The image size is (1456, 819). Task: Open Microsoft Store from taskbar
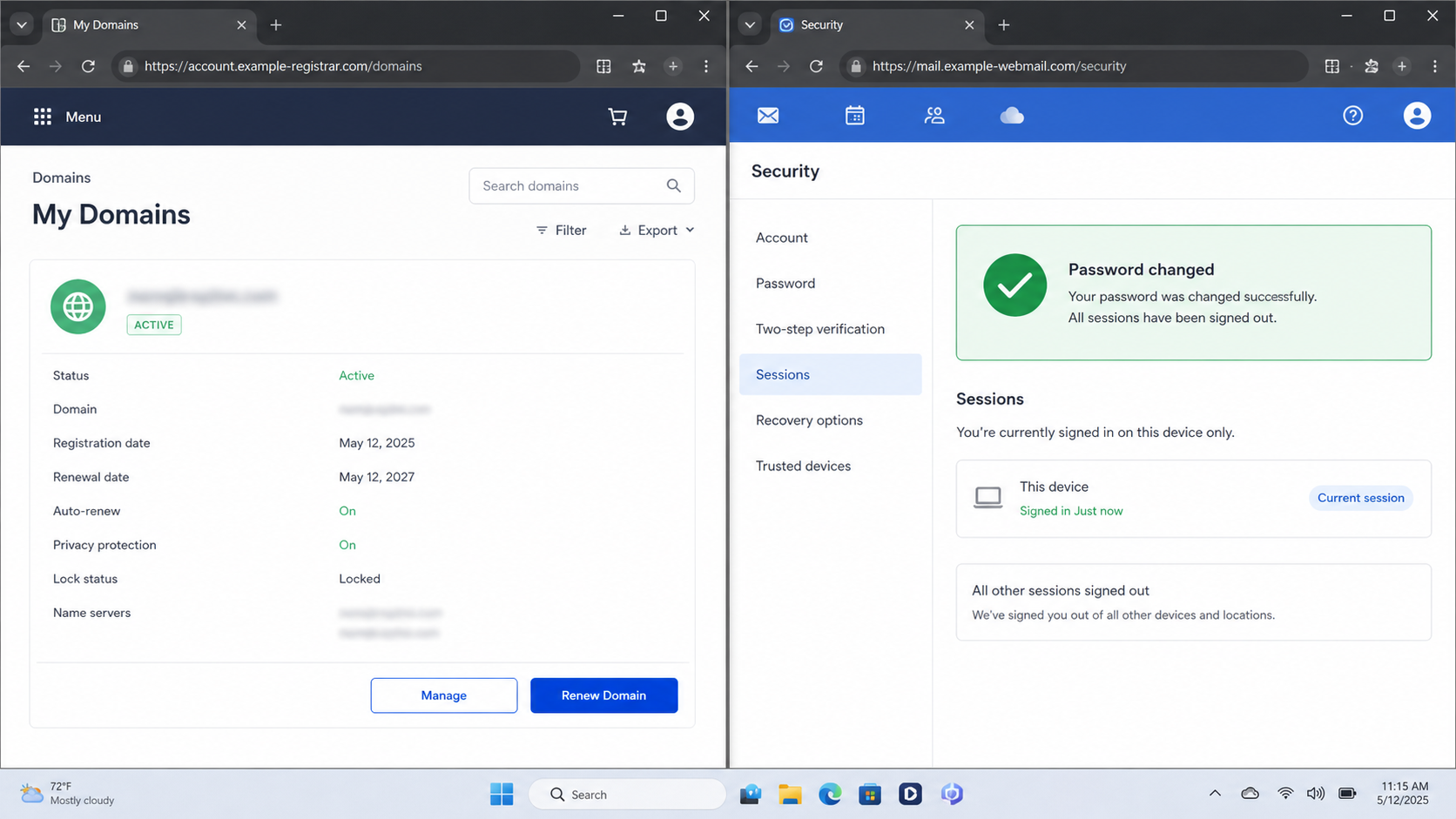(870, 794)
